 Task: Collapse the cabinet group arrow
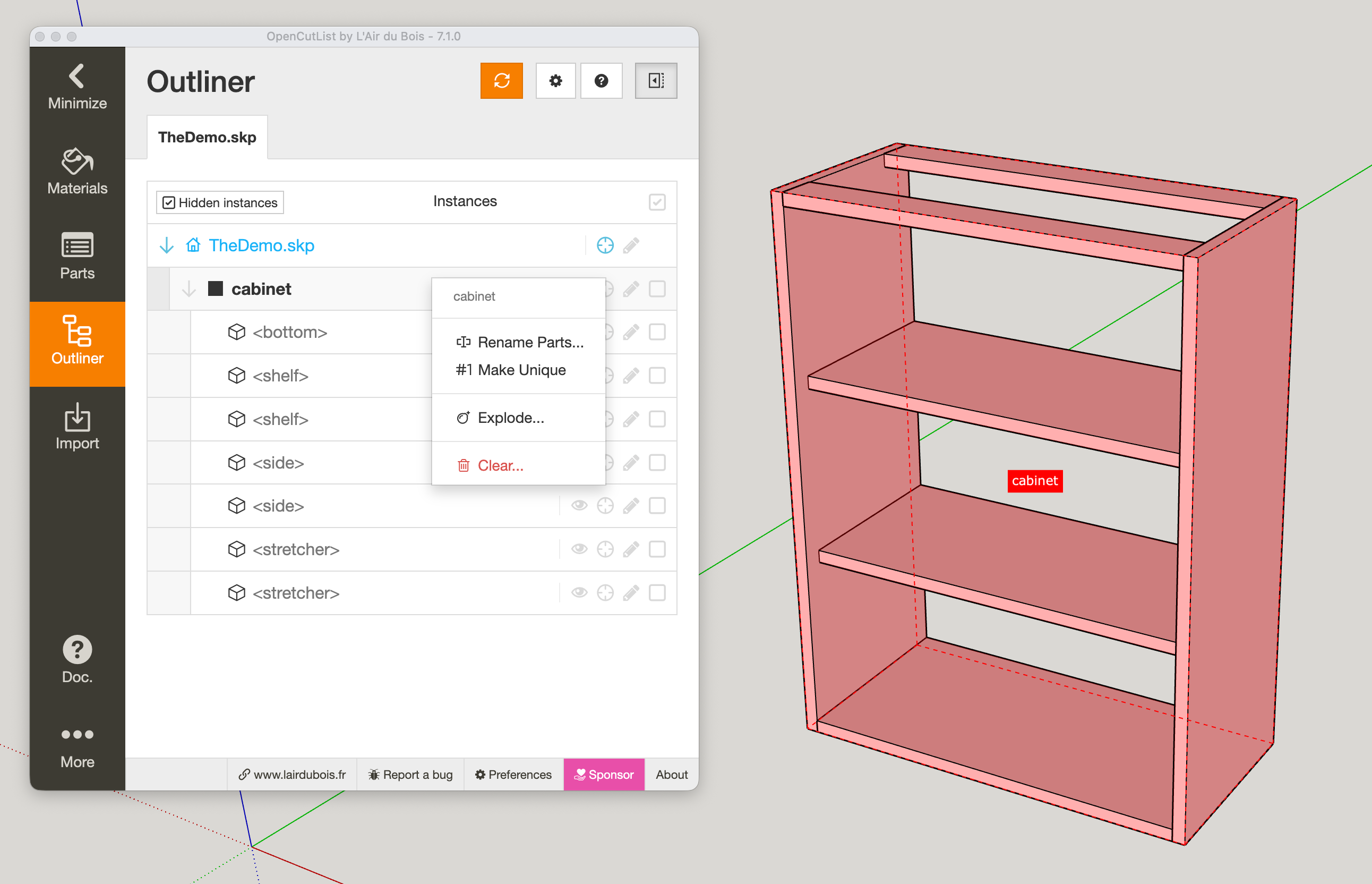188,289
